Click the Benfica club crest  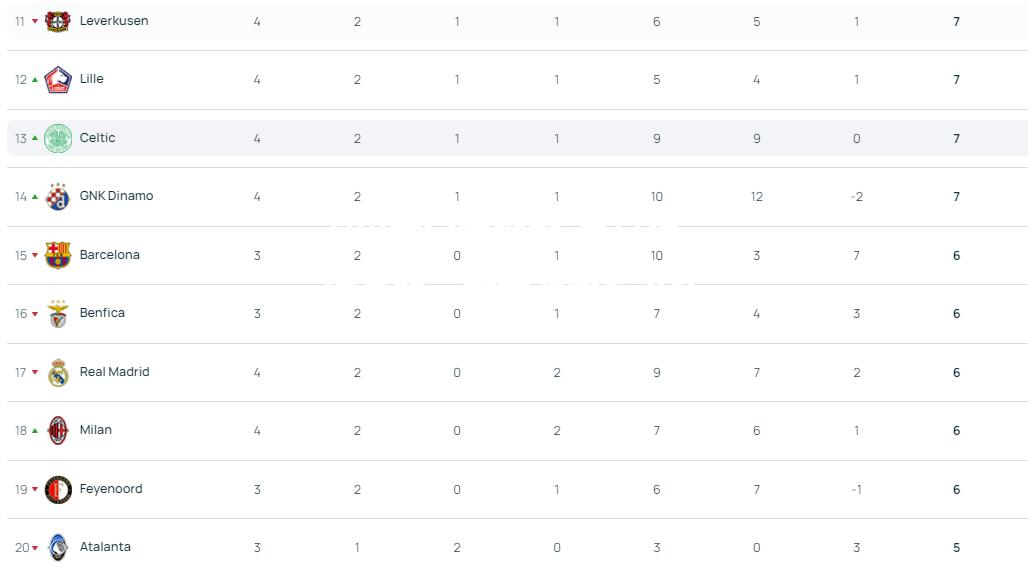pos(58,313)
